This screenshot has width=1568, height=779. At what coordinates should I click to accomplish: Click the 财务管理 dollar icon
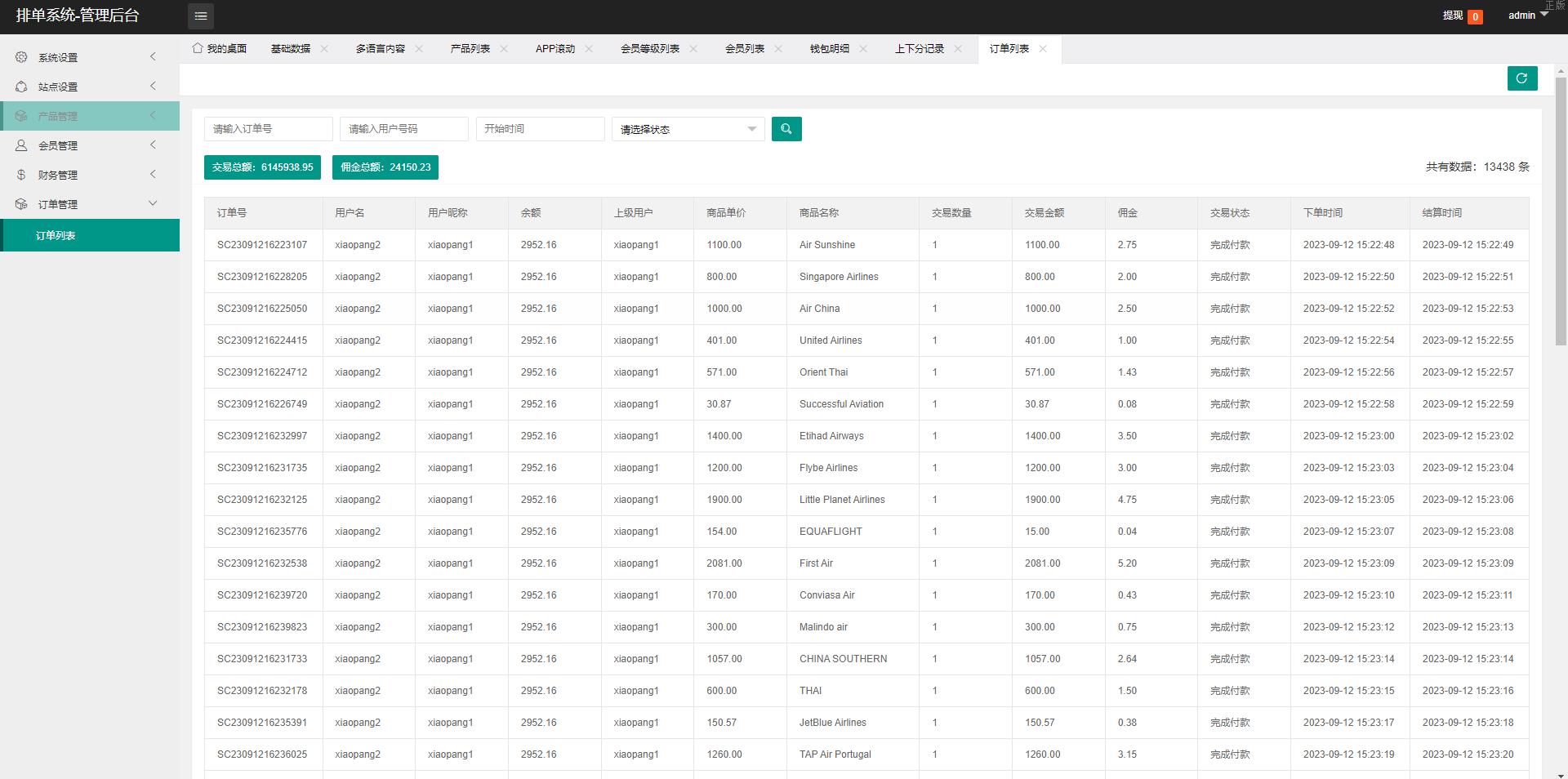[x=21, y=175]
